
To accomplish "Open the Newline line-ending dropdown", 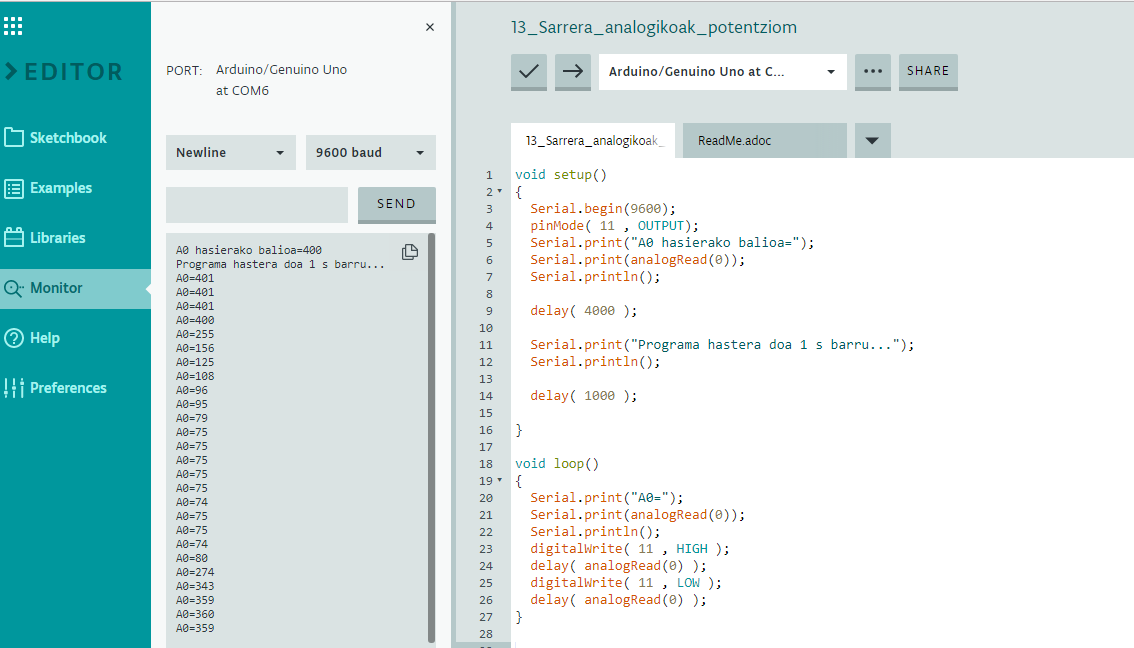I will 231,153.
